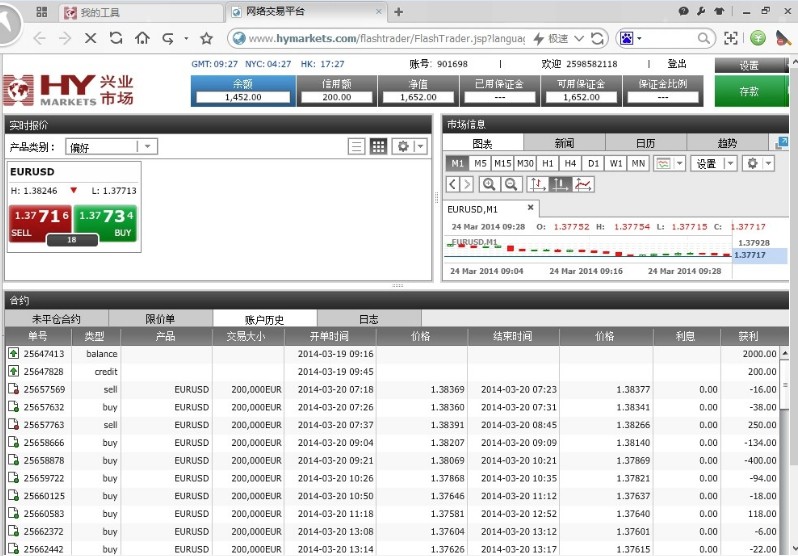The image size is (798, 556).
Task: Click order icon for 25657569
Action: coord(13,389)
